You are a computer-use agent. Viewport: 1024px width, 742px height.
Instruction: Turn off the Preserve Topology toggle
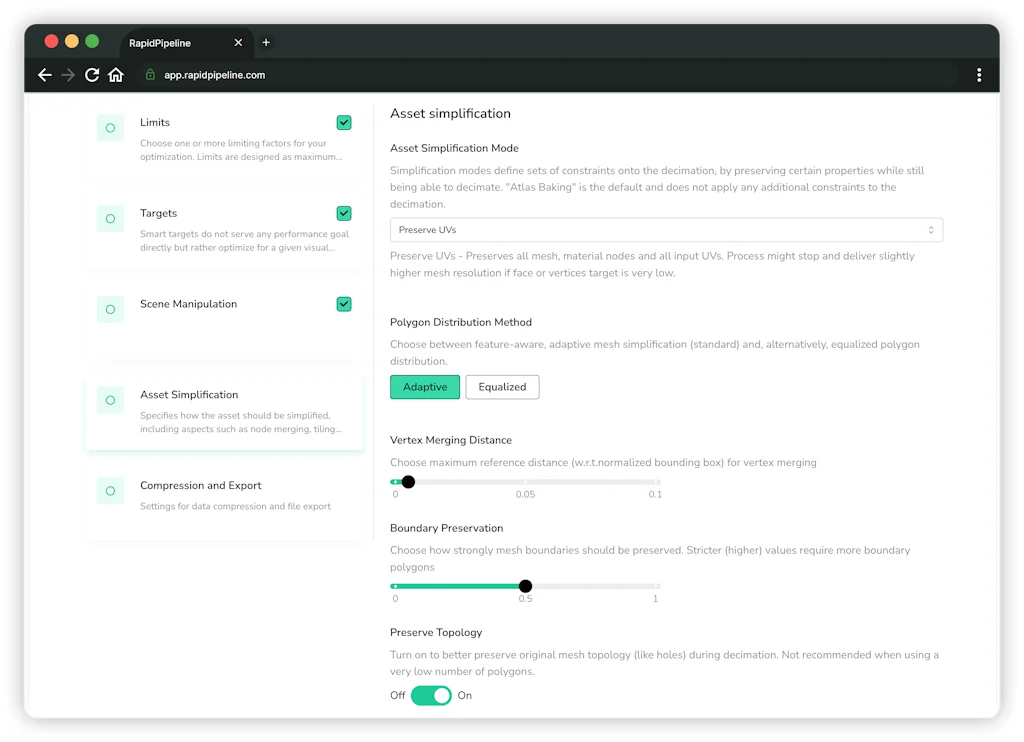click(430, 695)
